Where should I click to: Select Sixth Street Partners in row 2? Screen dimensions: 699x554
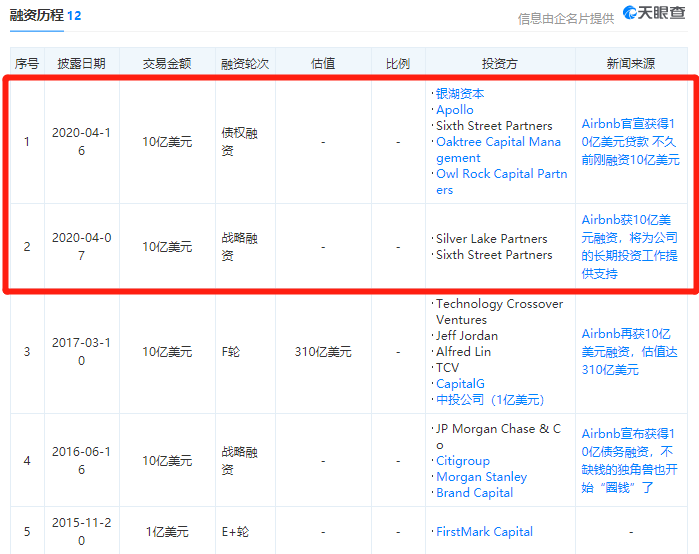pos(494,255)
